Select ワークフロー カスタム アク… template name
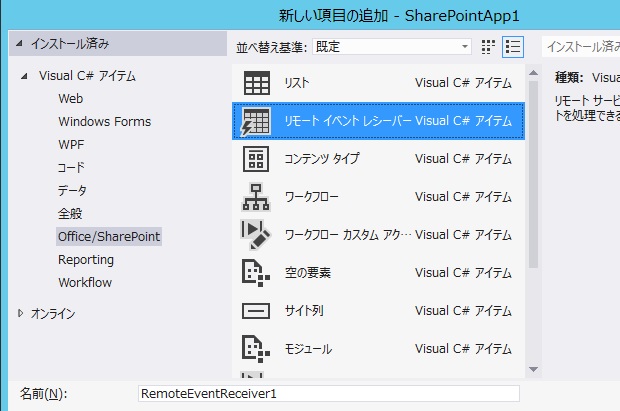Viewport: 620px width, 411px height. 348,235
